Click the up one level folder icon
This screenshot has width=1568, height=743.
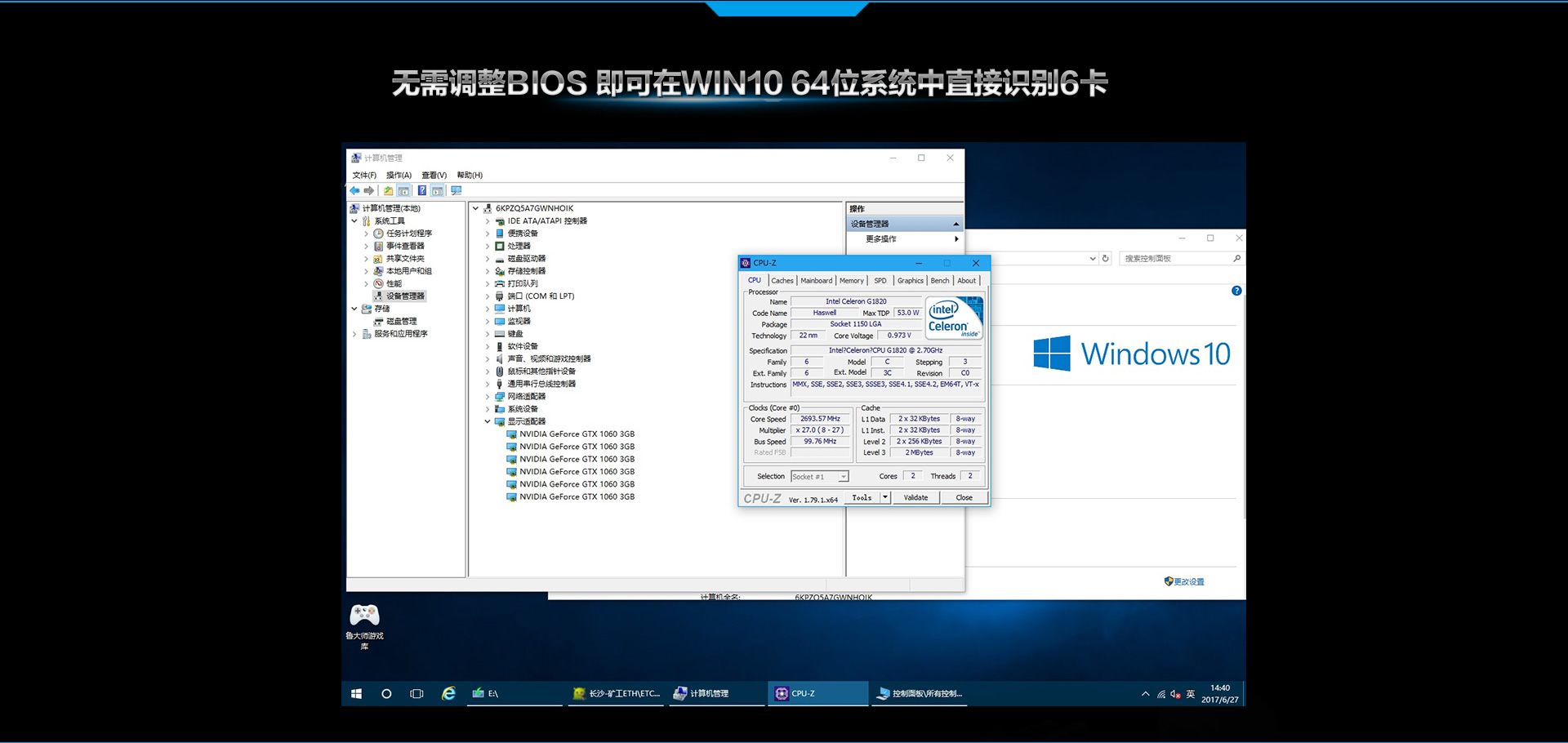(x=388, y=191)
